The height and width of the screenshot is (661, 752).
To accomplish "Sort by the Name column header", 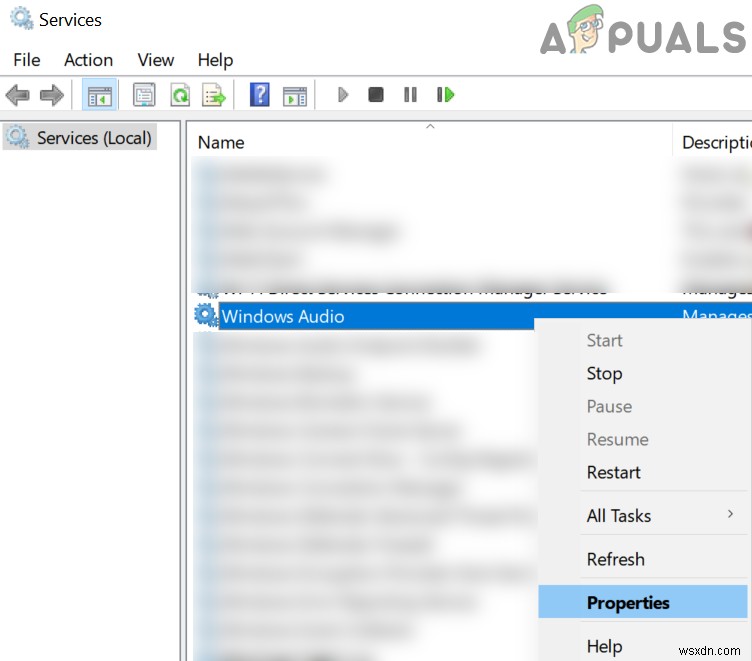I will click(x=221, y=142).
